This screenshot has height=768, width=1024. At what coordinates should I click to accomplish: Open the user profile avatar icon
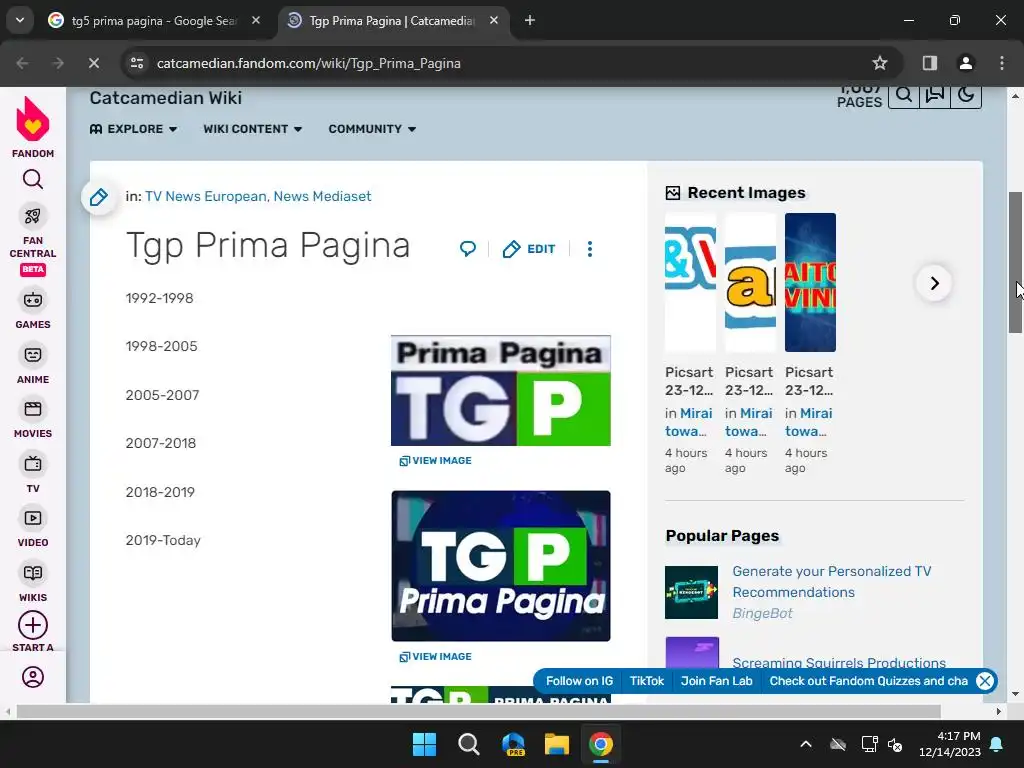pyautogui.click(x=33, y=677)
